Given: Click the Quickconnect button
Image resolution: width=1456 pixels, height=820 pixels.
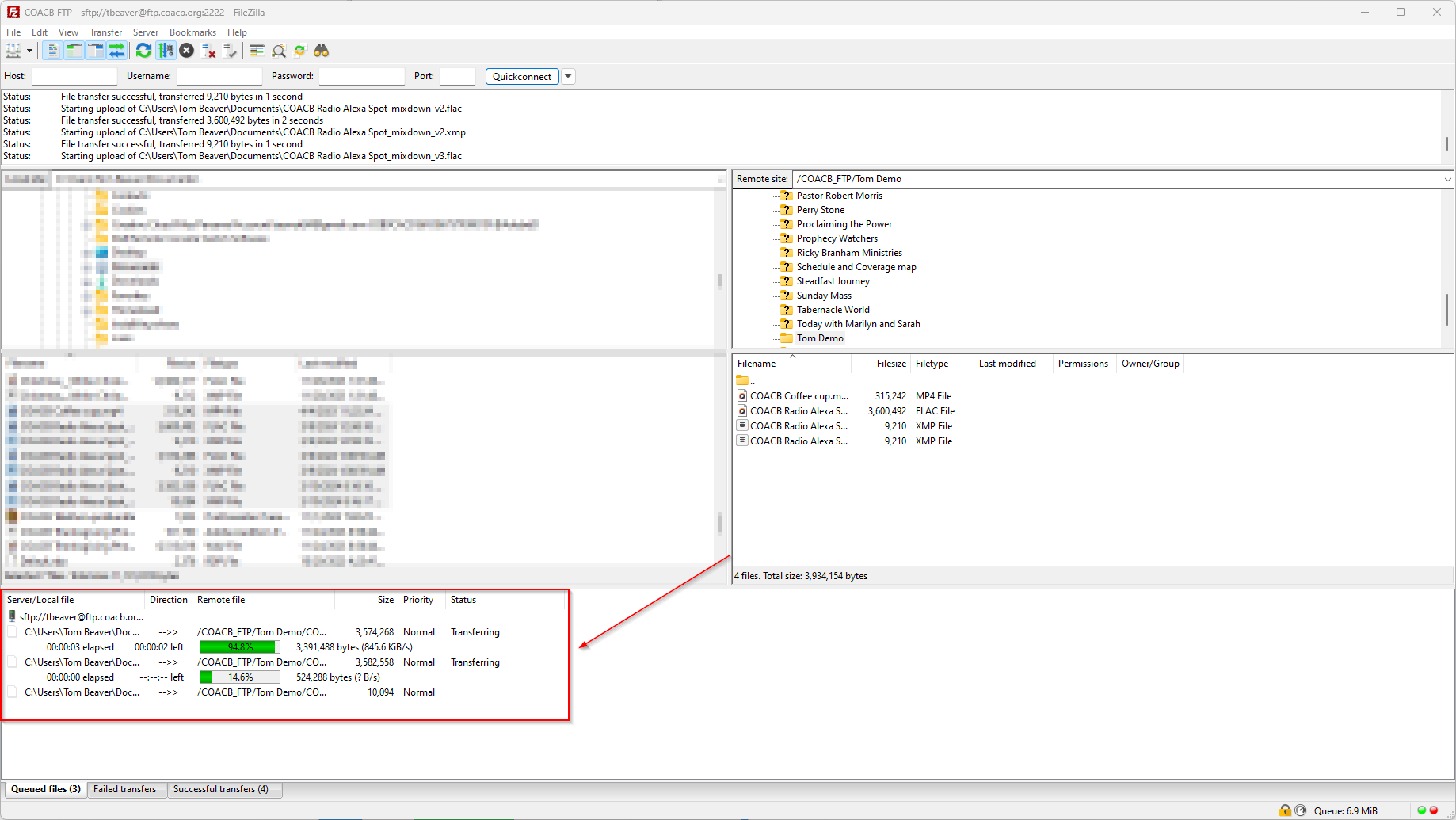Looking at the screenshot, I should click(x=521, y=77).
